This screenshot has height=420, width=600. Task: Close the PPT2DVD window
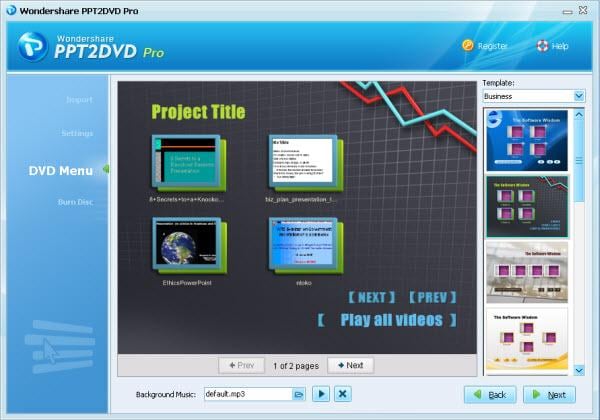pos(583,10)
